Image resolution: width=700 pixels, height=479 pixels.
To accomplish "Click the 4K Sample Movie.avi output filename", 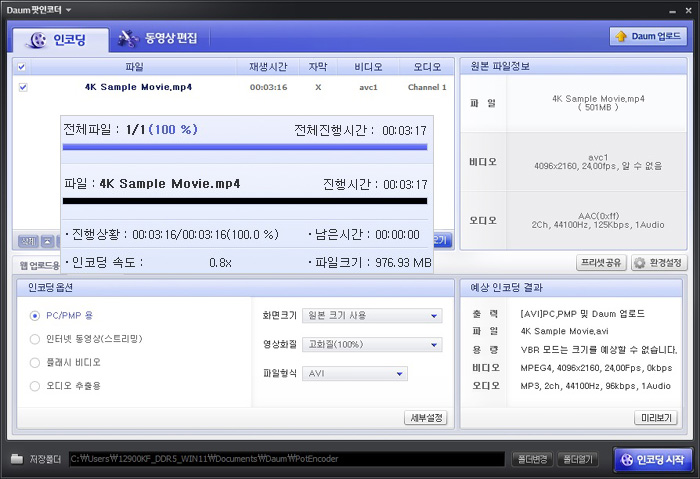I will [564, 331].
